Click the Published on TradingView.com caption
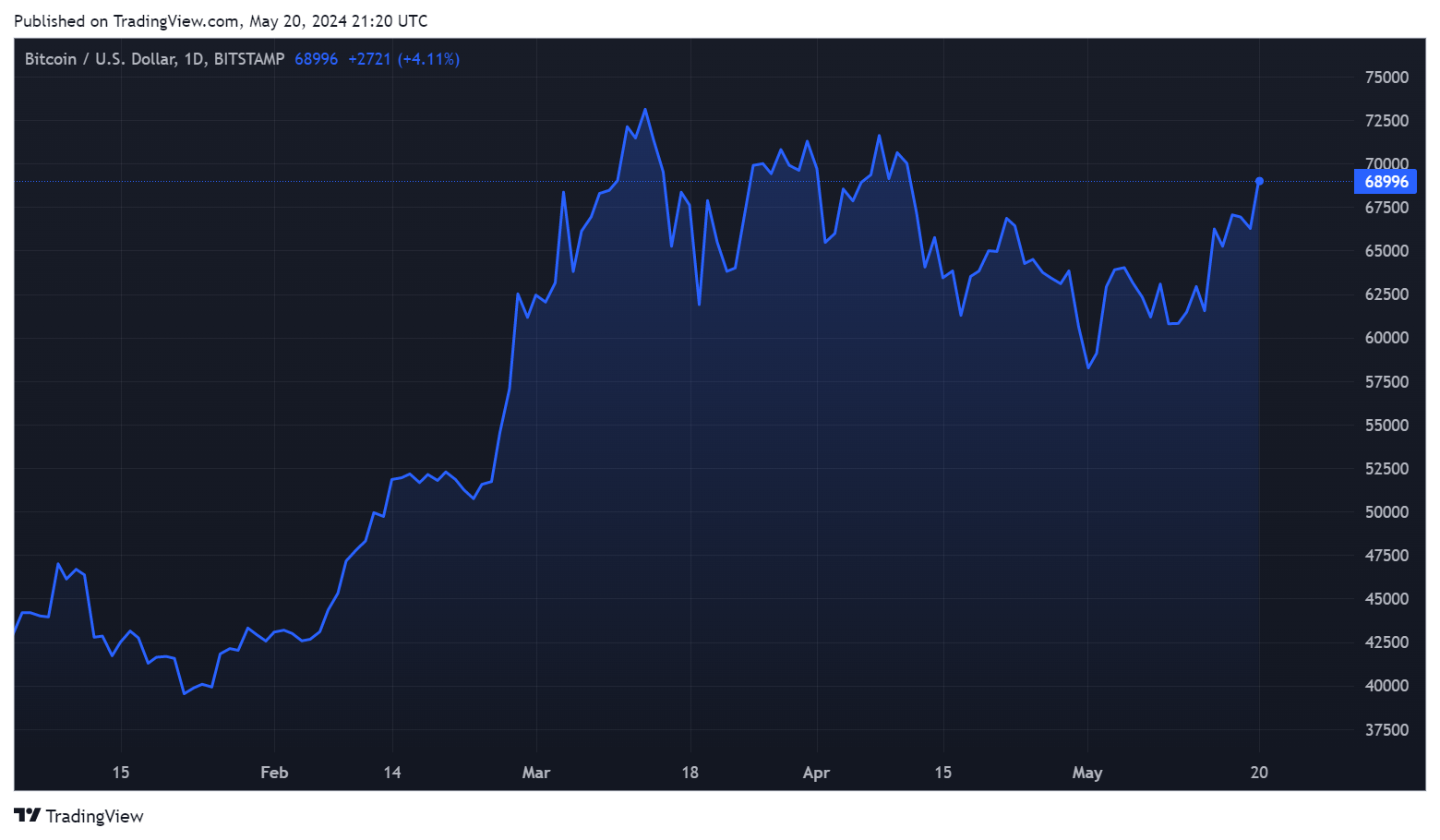This screenshot has height=840, width=1440. tap(221, 20)
